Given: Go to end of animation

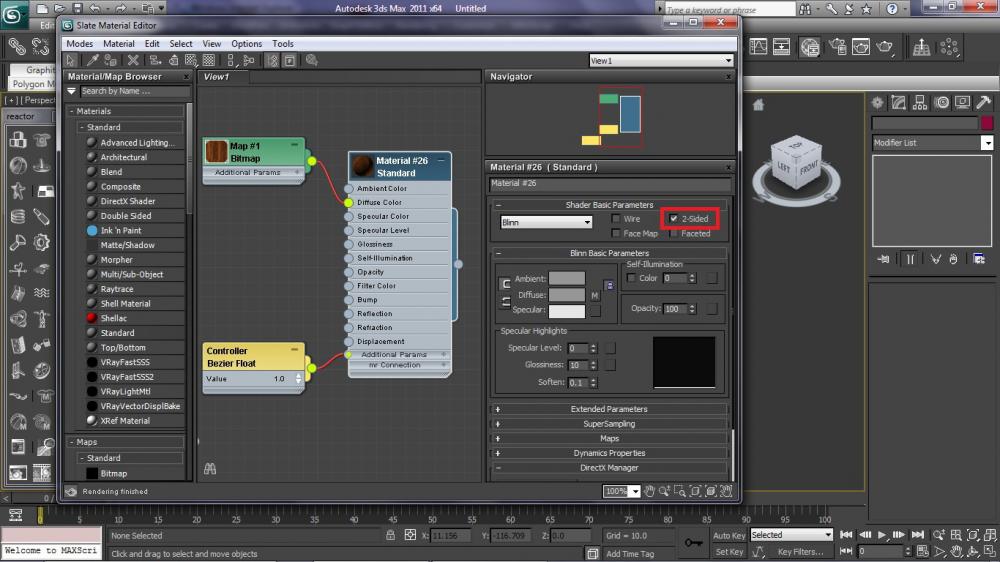Looking at the screenshot, I should (x=917, y=535).
